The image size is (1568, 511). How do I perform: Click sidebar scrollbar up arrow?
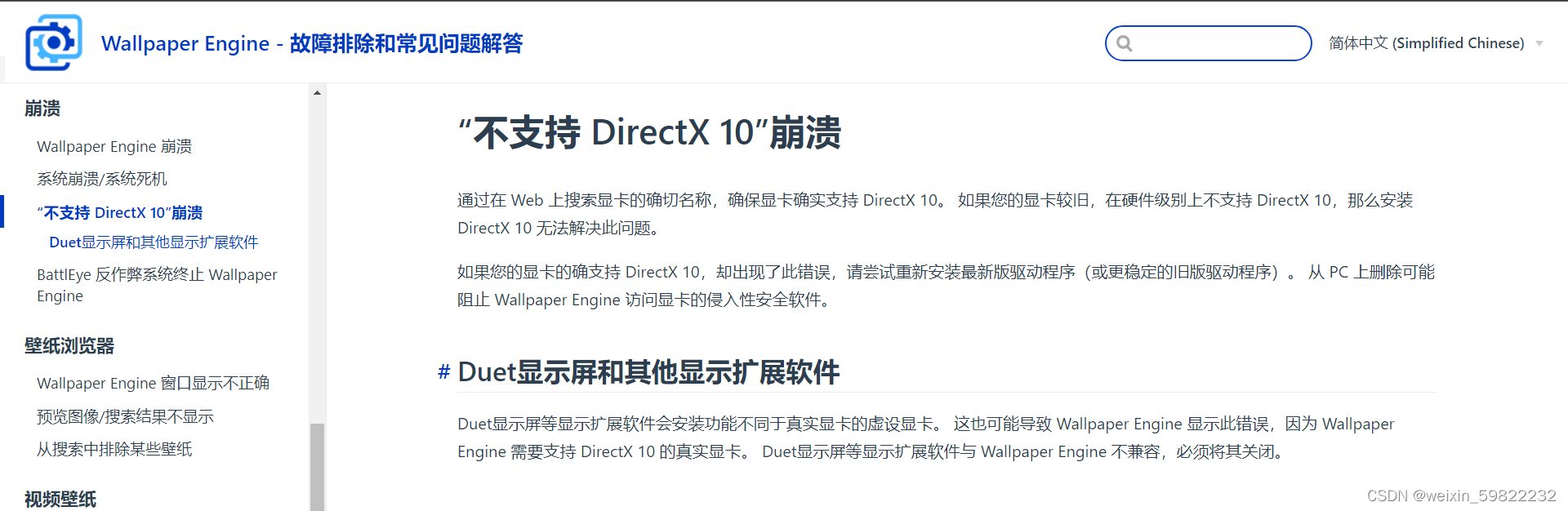[x=317, y=93]
